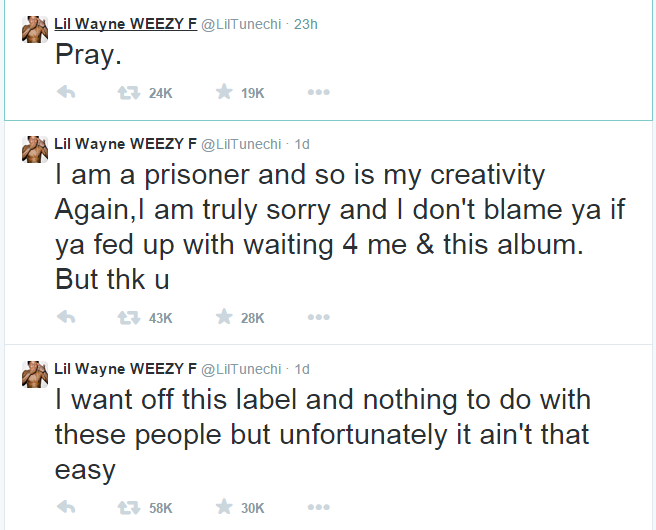Click the avatar on the "label" tweet
The image size is (656, 530).
click(36, 375)
